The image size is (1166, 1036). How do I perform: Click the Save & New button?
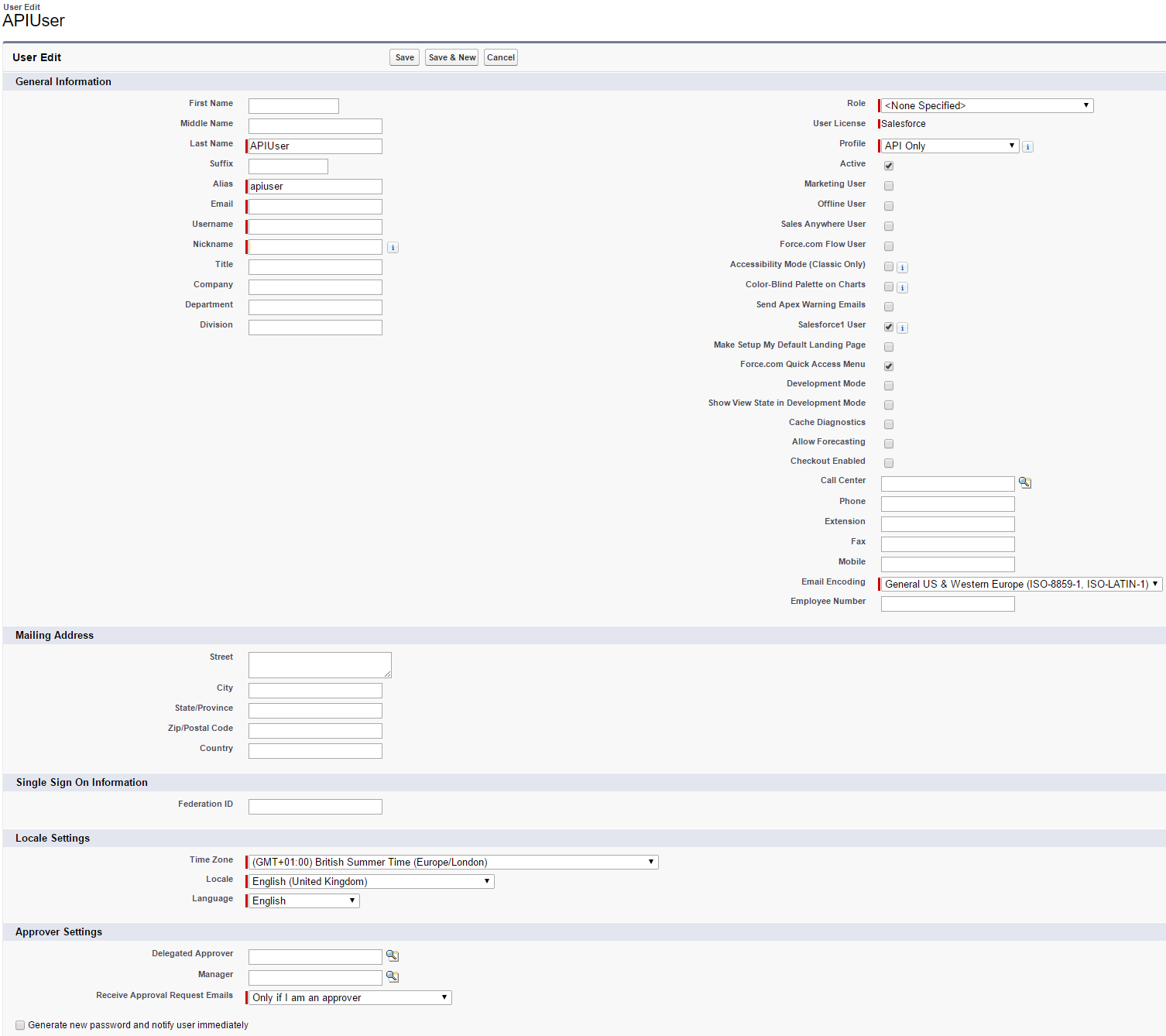tap(452, 57)
